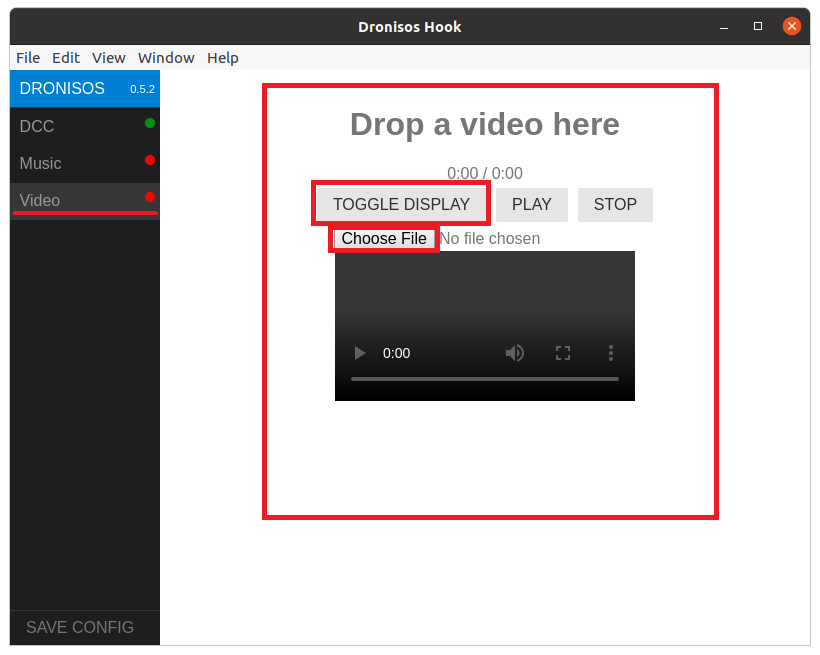Open the video player's three-dot options menu
The height and width of the screenshot is (655, 820).
click(610, 353)
